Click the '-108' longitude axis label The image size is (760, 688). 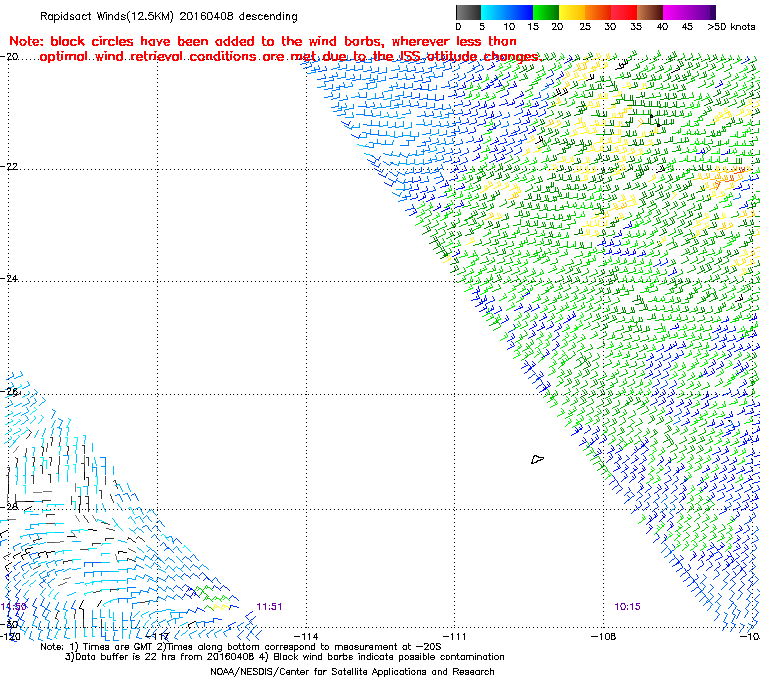tap(603, 636)
